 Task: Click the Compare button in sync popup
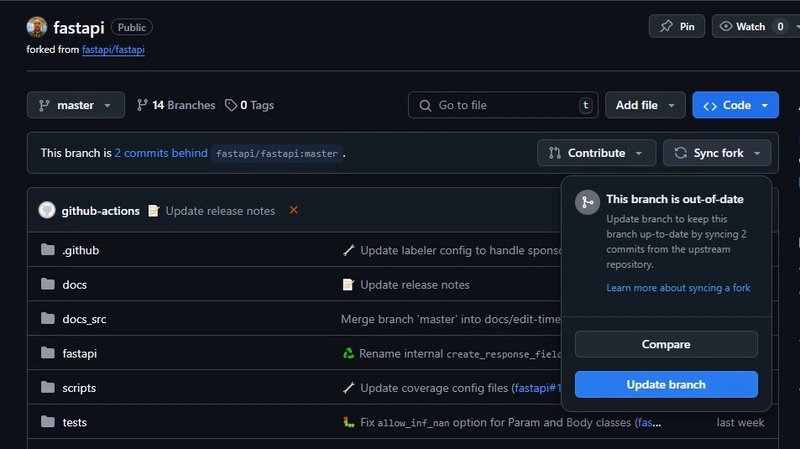tap(666, 344)
